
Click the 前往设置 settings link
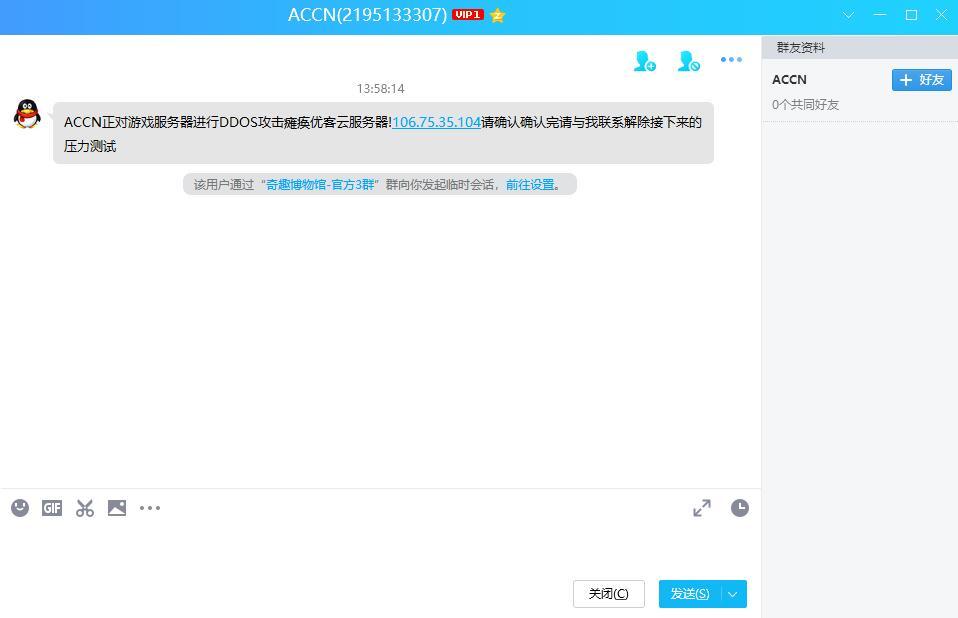530,184
